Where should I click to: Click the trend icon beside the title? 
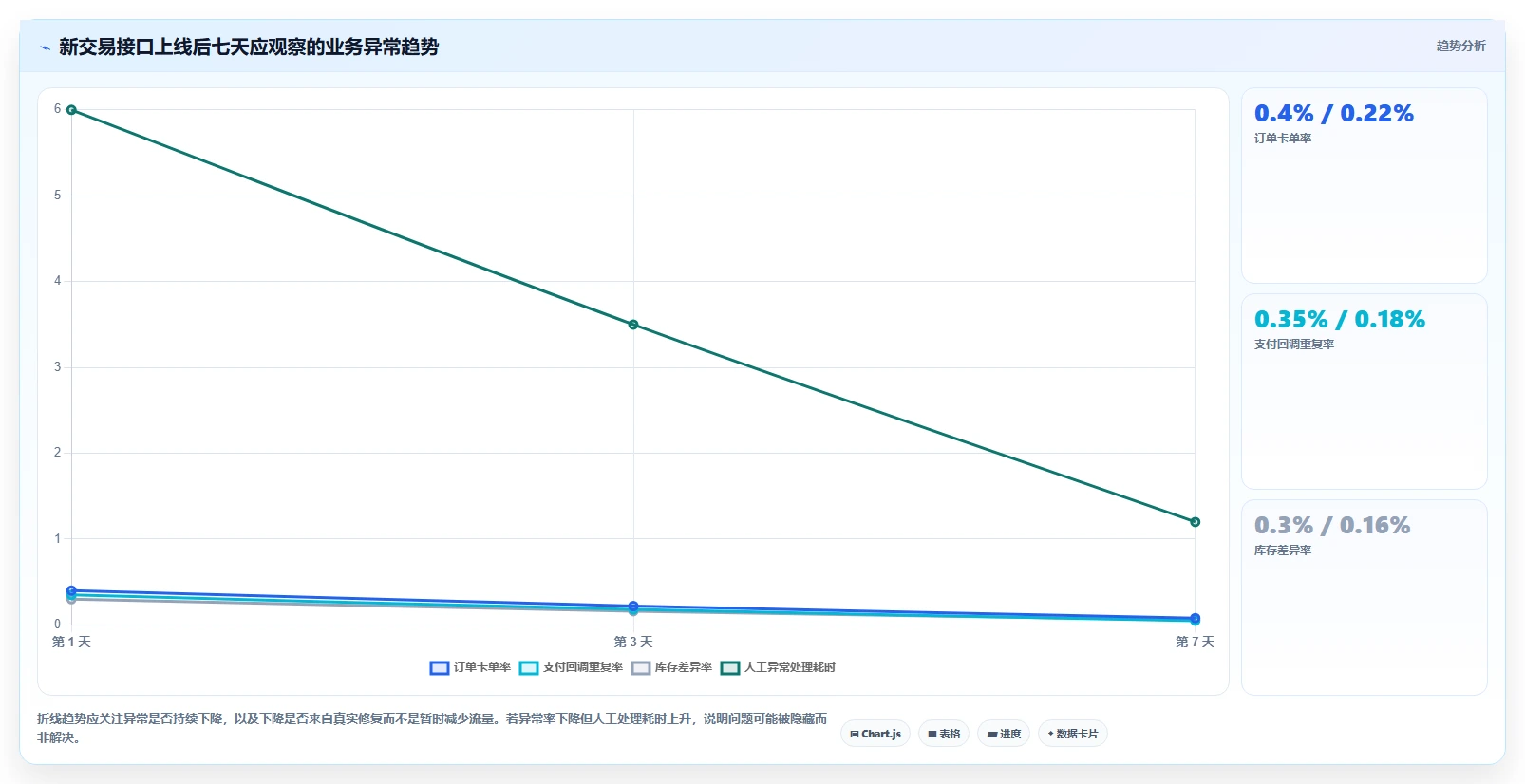[x=45, y=47]
